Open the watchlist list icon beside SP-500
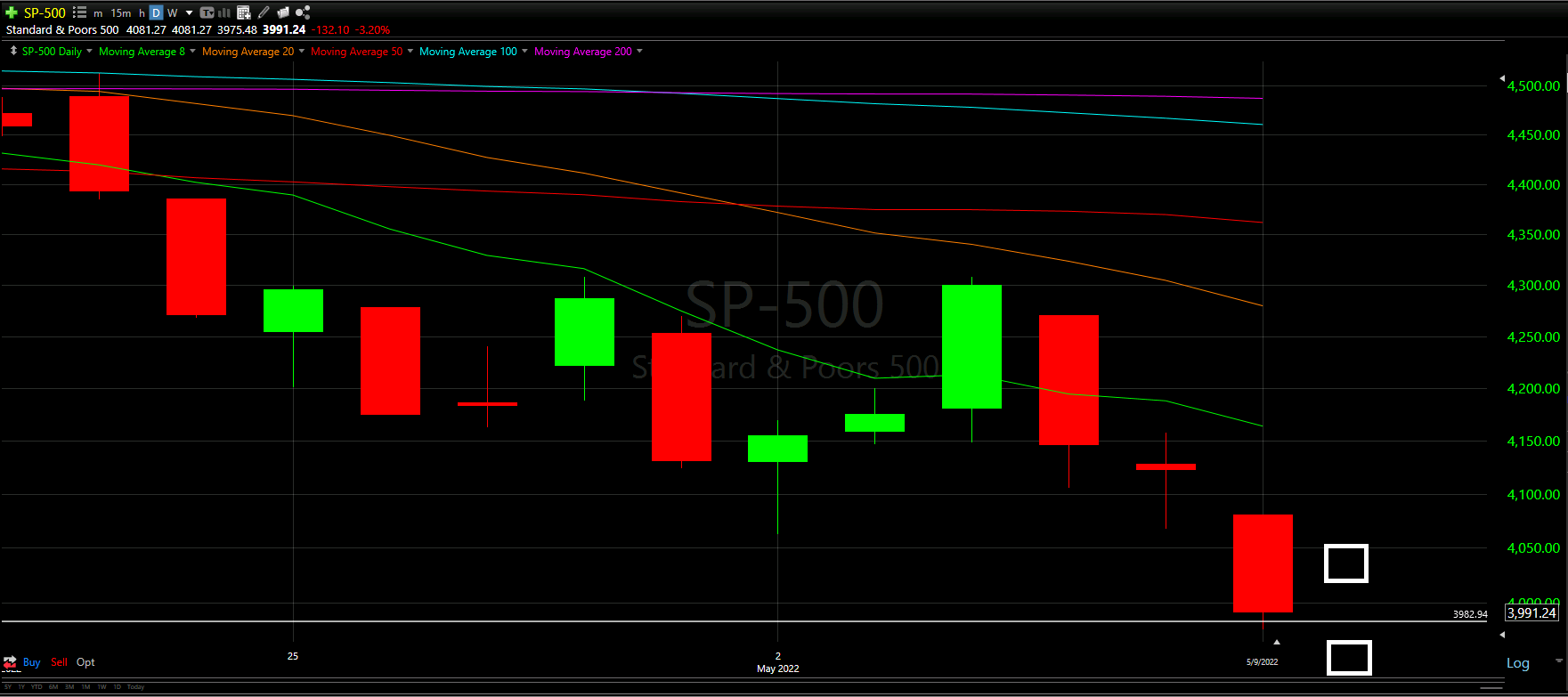1568x697 pixels. click(79, 12)
